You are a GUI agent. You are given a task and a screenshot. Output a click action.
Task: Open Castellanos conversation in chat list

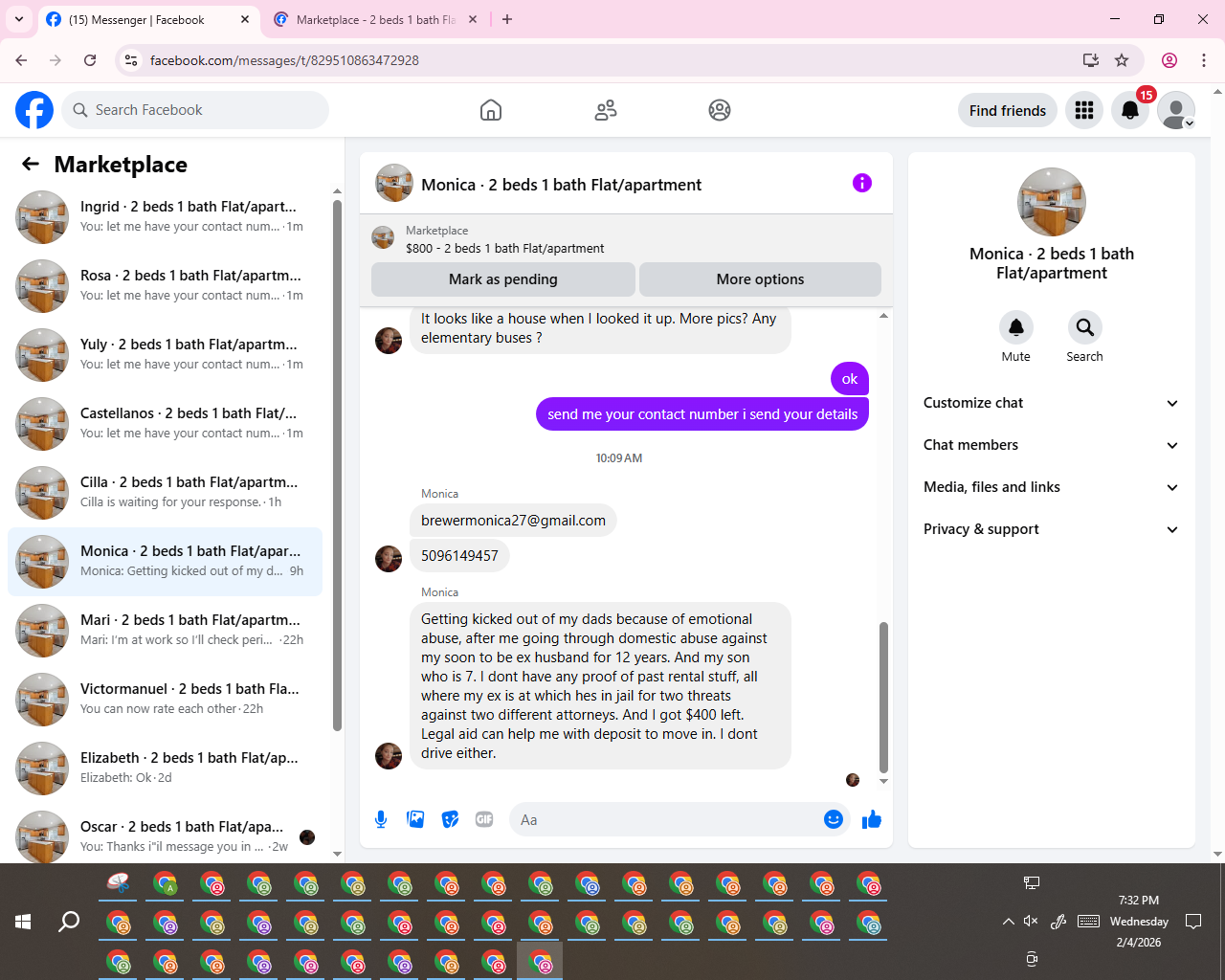(x=165, y=424)
